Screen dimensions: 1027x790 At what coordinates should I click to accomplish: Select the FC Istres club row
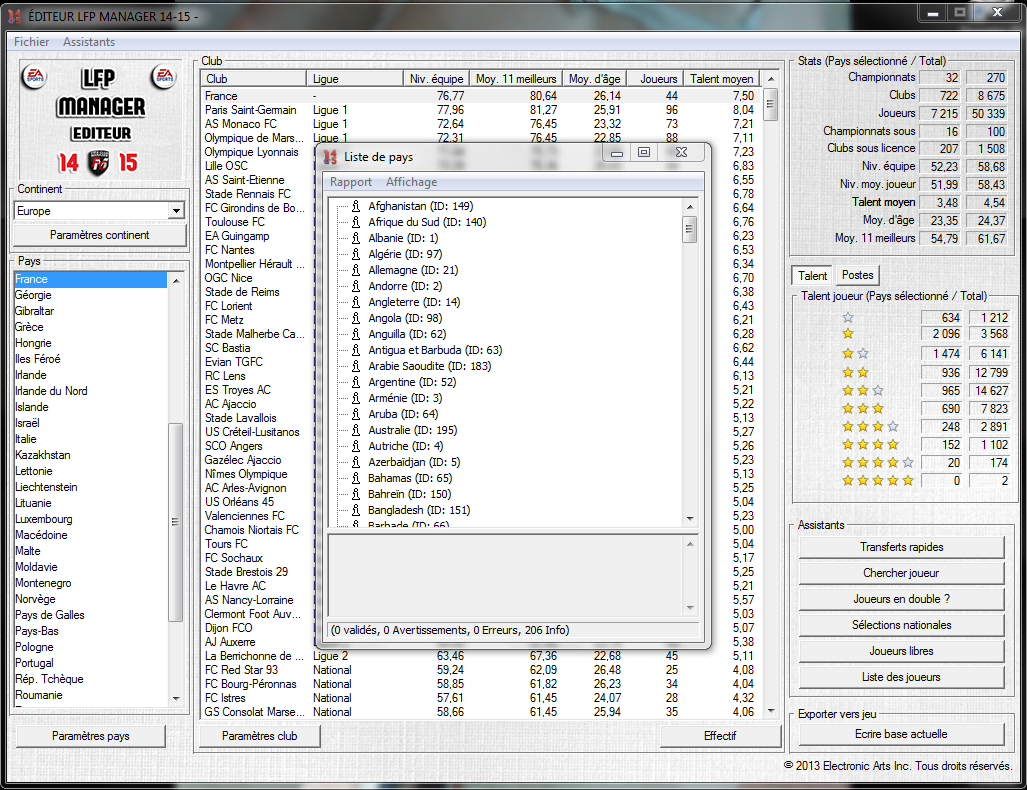point(481,698)
